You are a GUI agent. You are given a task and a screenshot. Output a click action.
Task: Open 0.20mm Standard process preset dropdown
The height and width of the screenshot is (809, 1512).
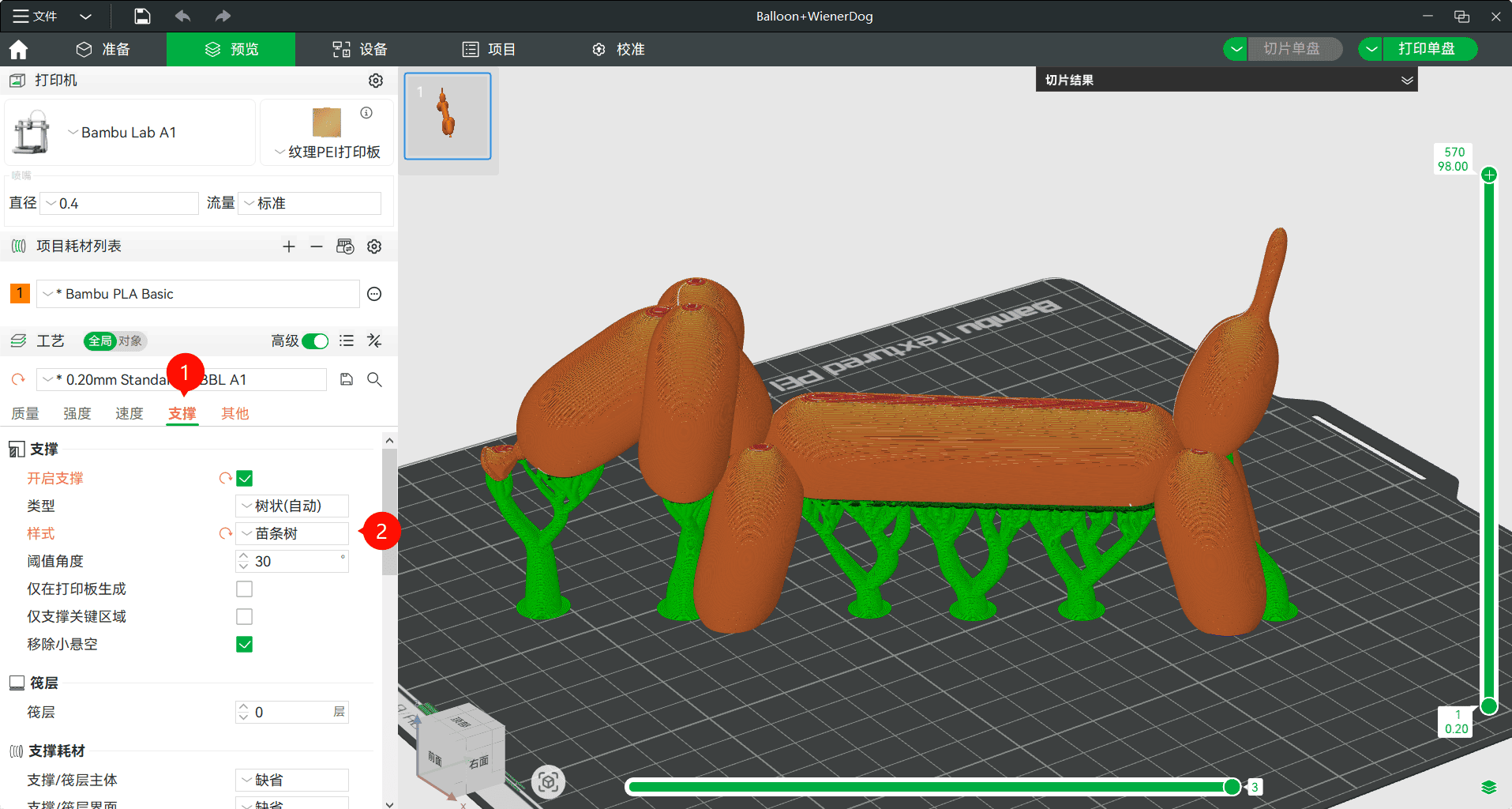pyautogui.click(x=182, y=380)
